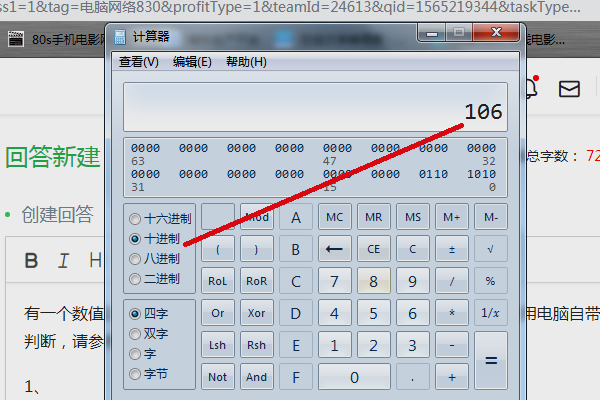This screenshot has height=400, width=600.
Task: Click the bold B icon in the editor
Action: click(x=31, y=260)
